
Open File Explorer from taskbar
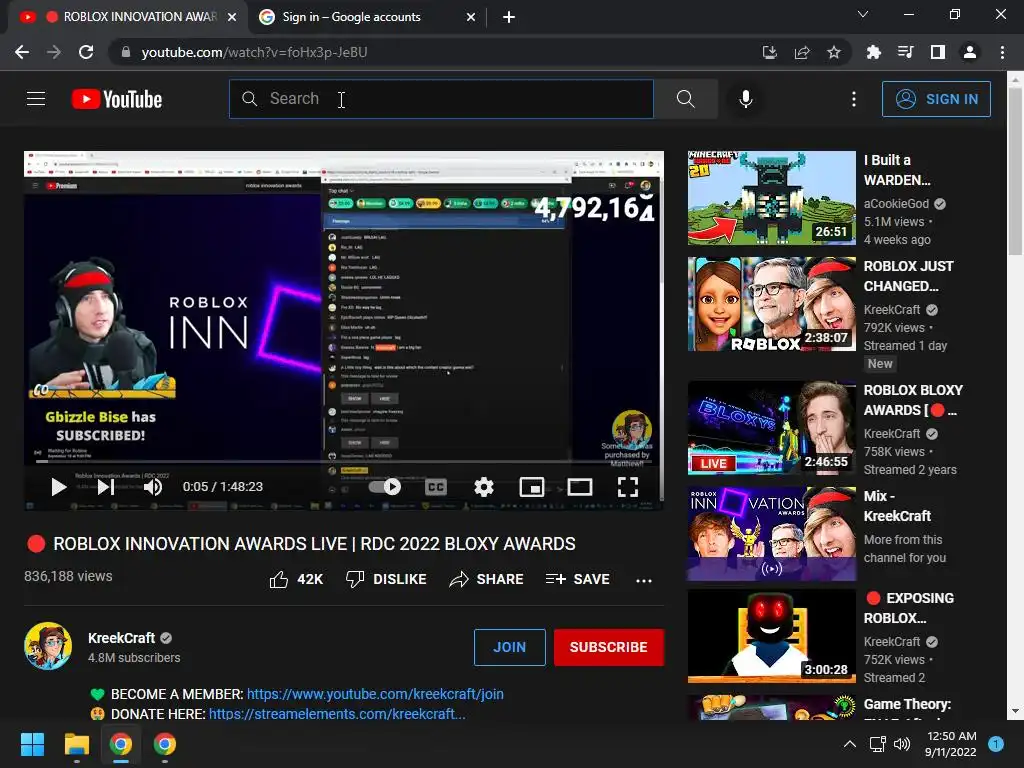(76, 744)
